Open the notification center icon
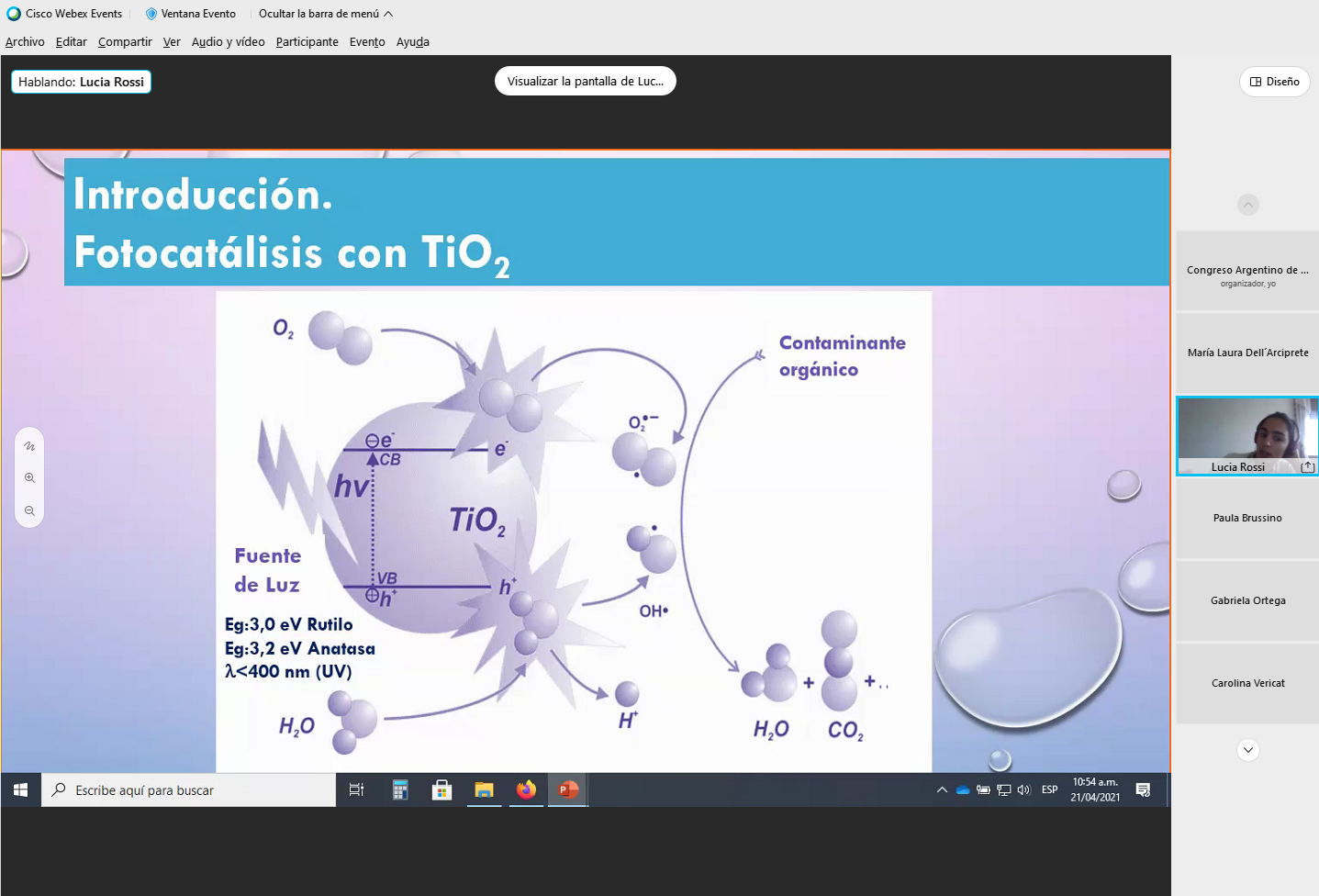 pyautogui.click(x=1143, y=790)
